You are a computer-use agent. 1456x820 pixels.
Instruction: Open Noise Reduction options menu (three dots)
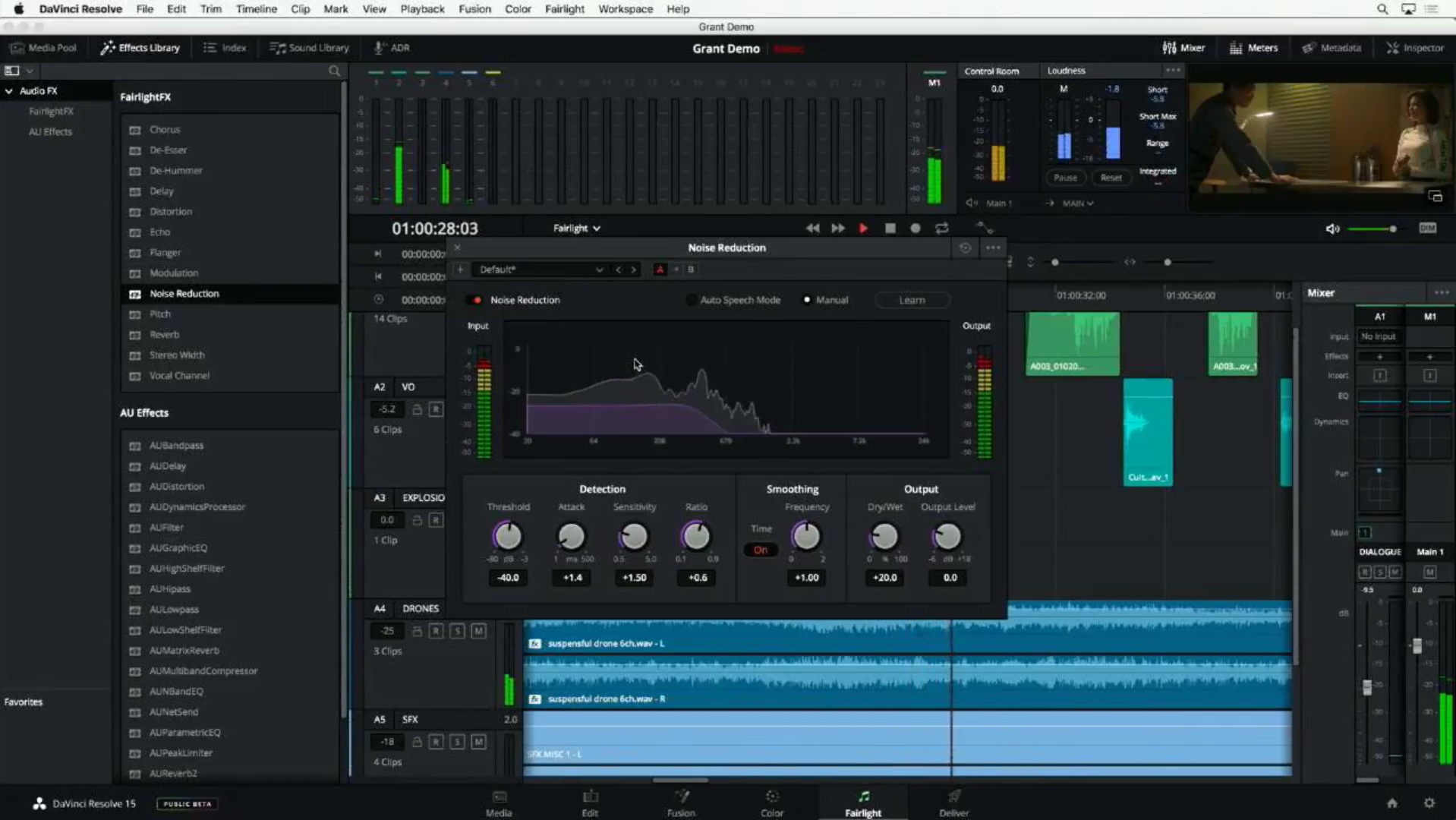(993, 248)
